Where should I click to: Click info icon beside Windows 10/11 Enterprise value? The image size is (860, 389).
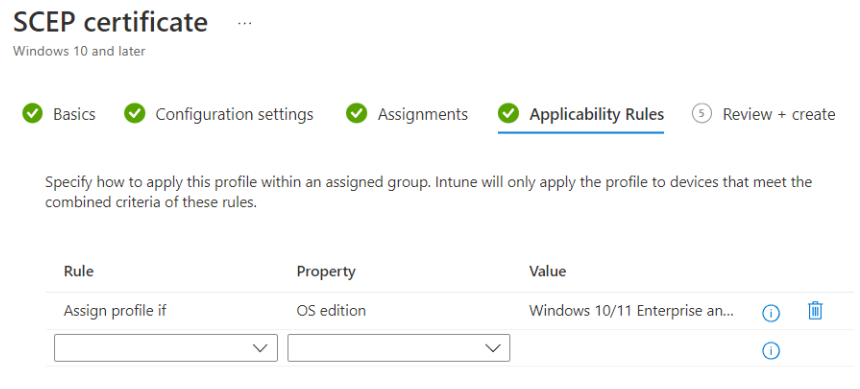click(771, 313)
